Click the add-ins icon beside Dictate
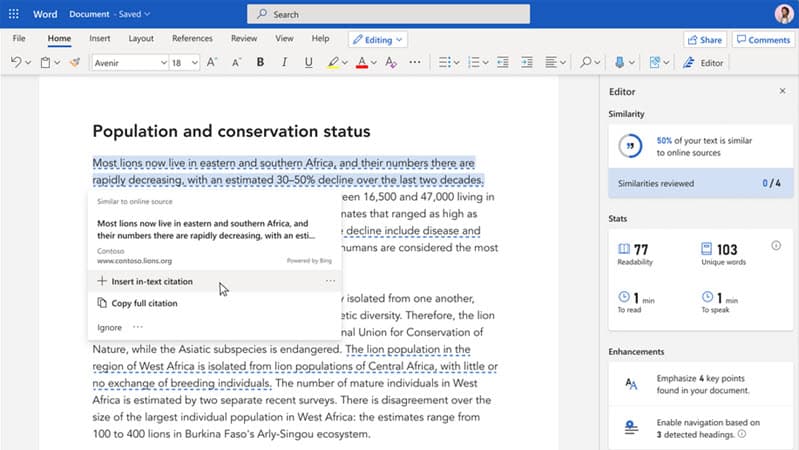The image size is (799, 450). point(655,62)
